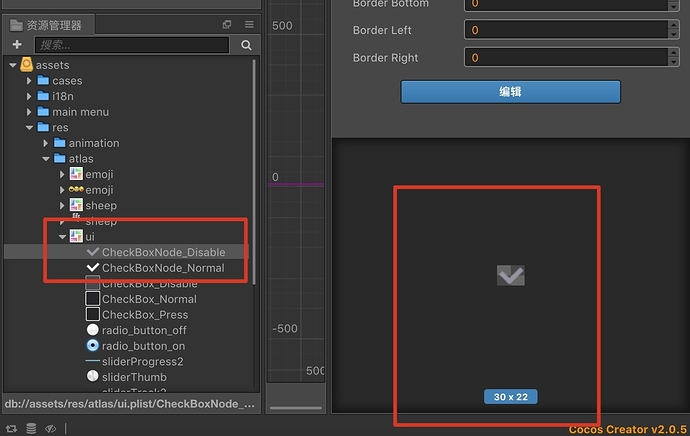Click the first emoji plist atlas icon
Screen dimensions: 690x436
click(76, 174)
